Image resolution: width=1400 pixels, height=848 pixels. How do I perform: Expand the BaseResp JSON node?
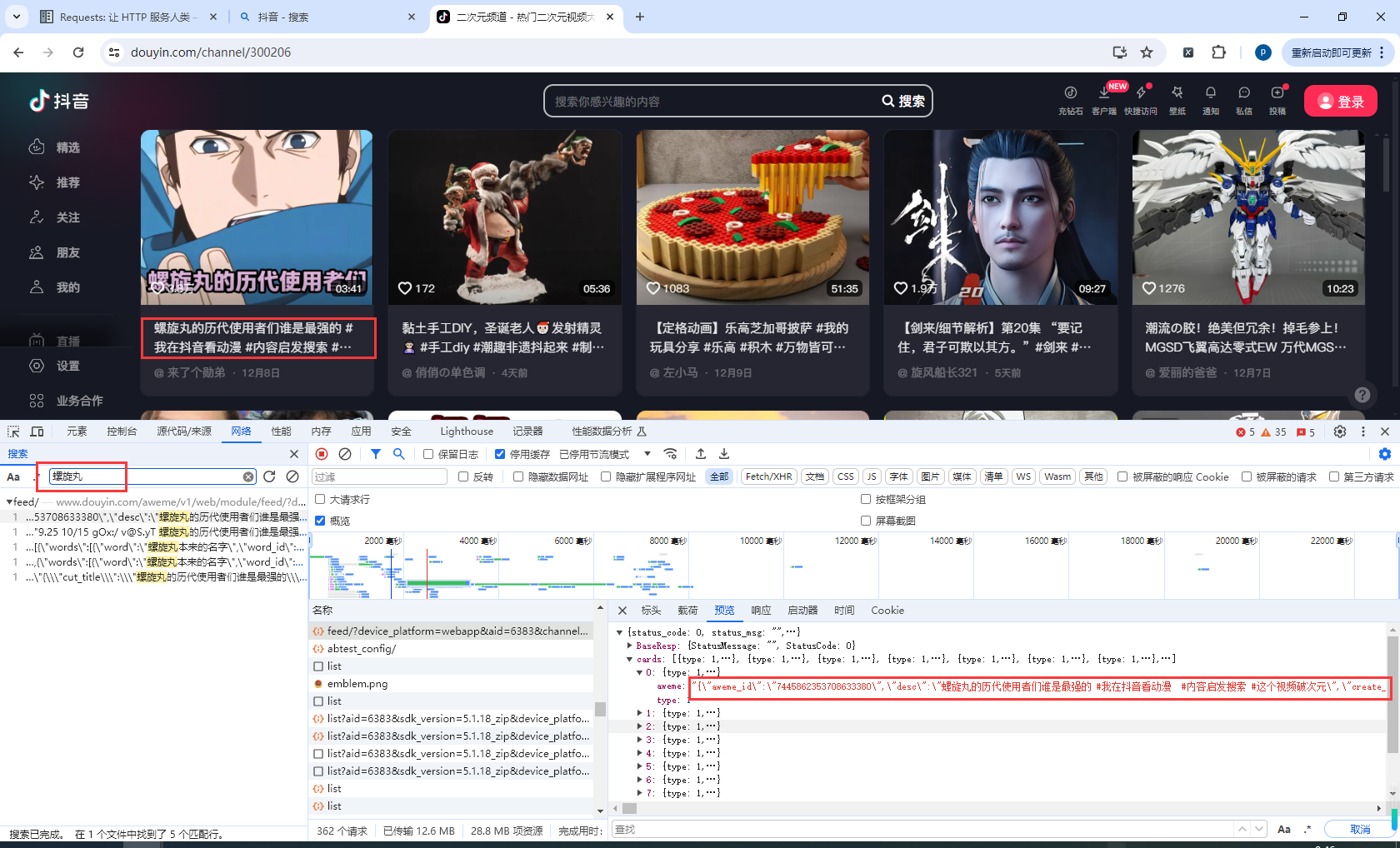[x=630, y=646]
